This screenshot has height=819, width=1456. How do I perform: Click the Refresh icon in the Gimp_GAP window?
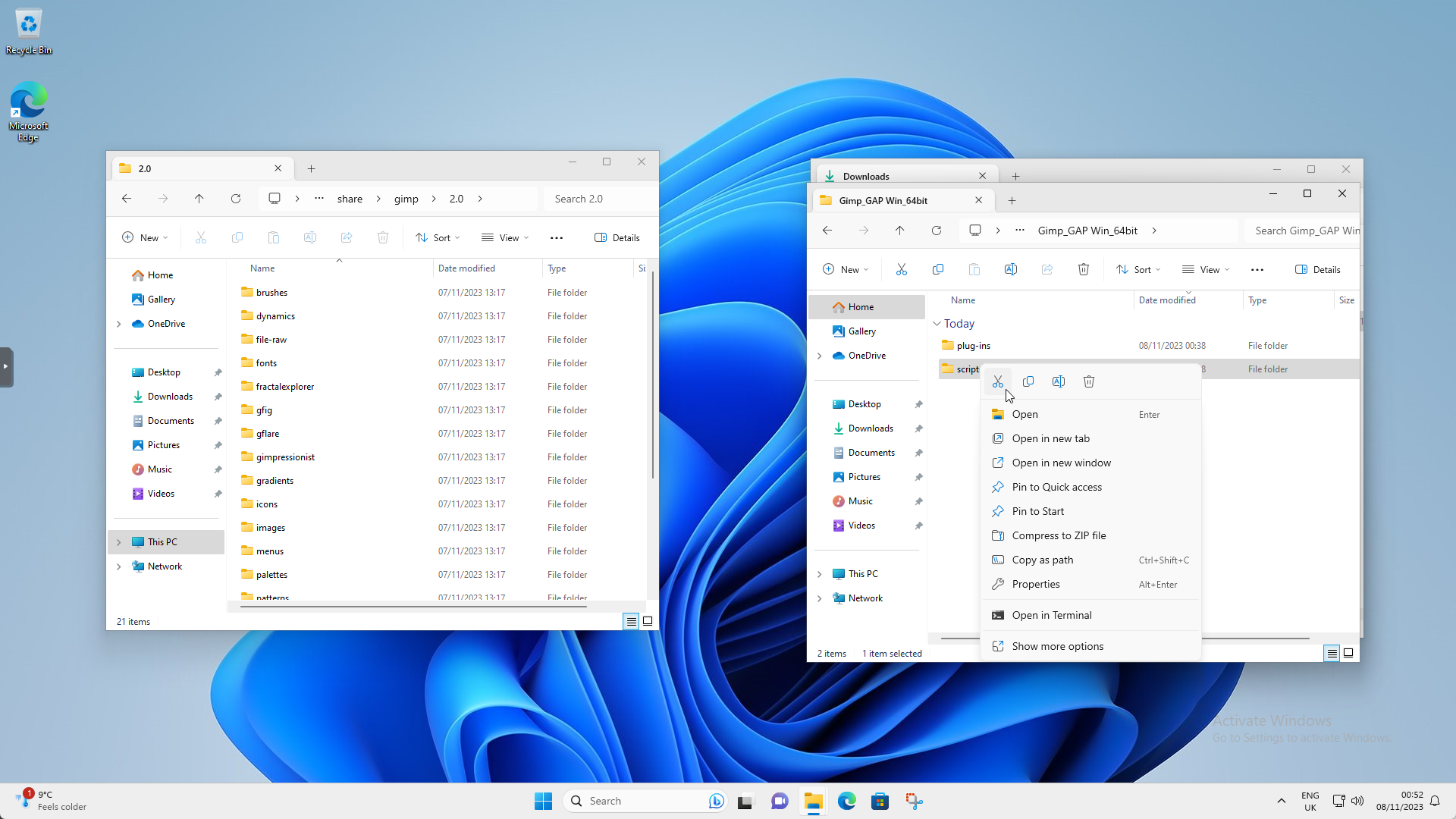[937, 231]
